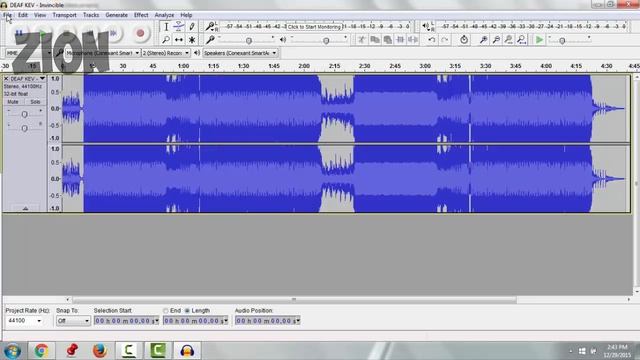Screen dimensions: 640x360
Task: Select the Multi-Tool asterisk icon
Action: coord(191,40)
